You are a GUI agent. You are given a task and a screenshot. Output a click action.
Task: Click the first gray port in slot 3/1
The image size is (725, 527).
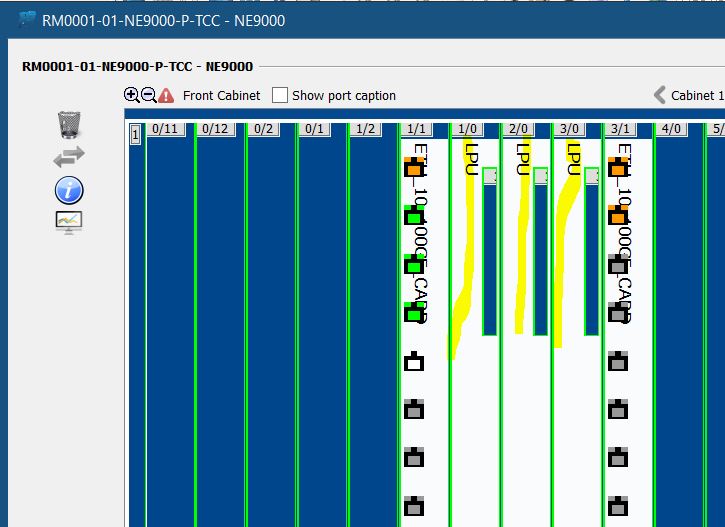tap(618, 264)
